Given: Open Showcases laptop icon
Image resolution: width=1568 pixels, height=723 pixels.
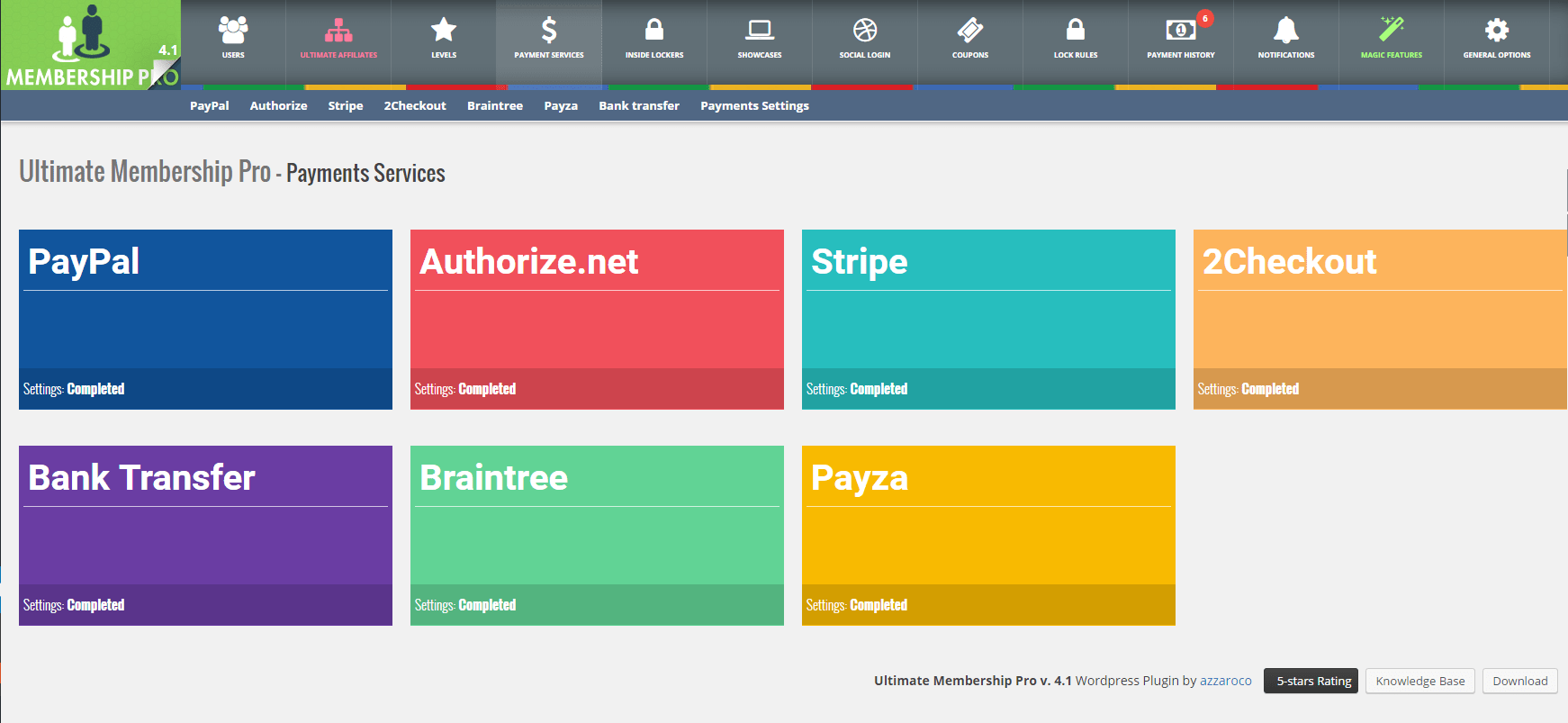Looking at the screenshot, I should 760,32.
